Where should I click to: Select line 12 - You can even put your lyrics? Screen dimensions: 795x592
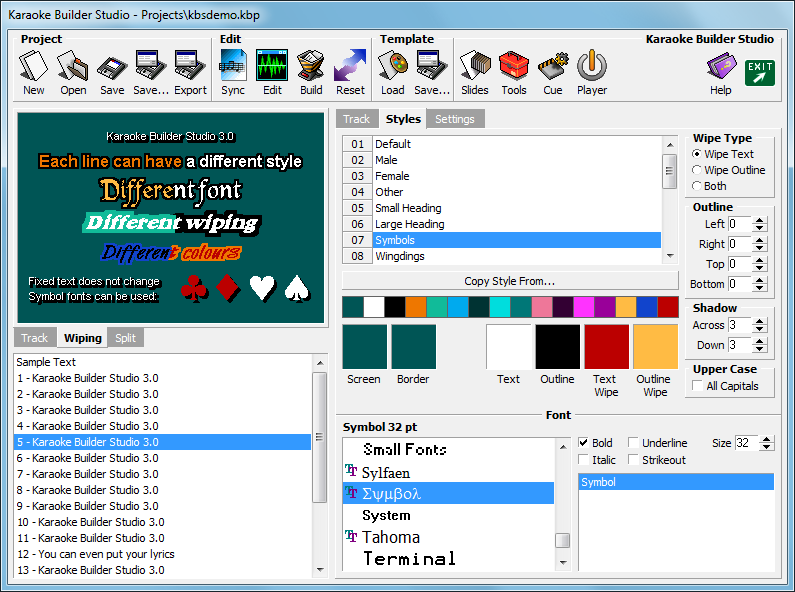pos(162,554)
